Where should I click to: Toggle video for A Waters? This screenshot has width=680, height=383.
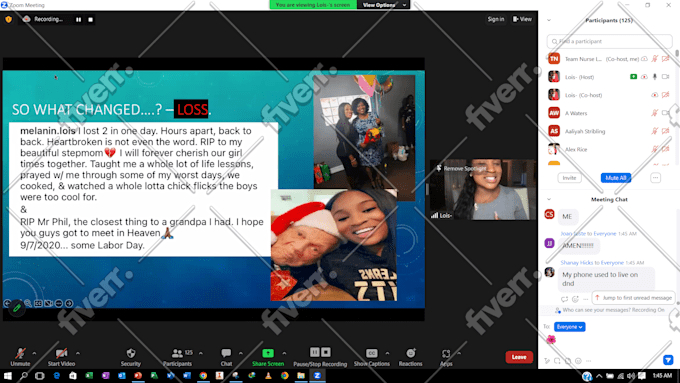(x=665, y=113)
